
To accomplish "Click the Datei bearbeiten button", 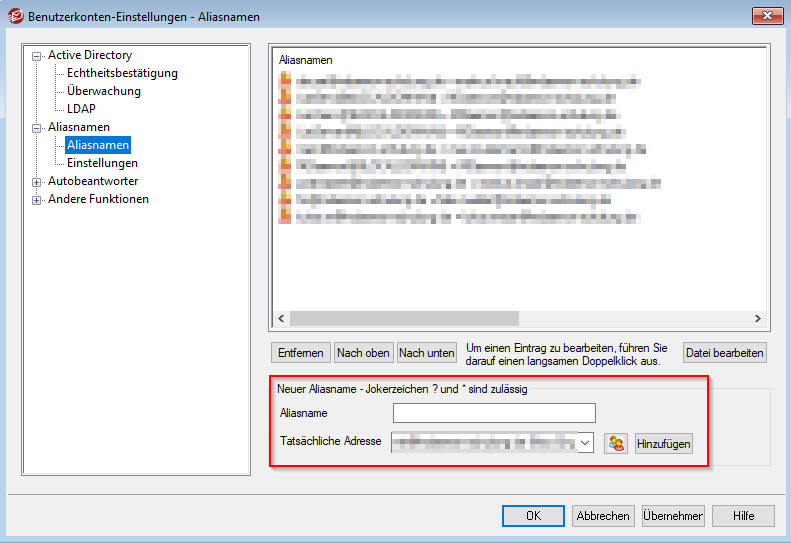I will tap(724, 352).
